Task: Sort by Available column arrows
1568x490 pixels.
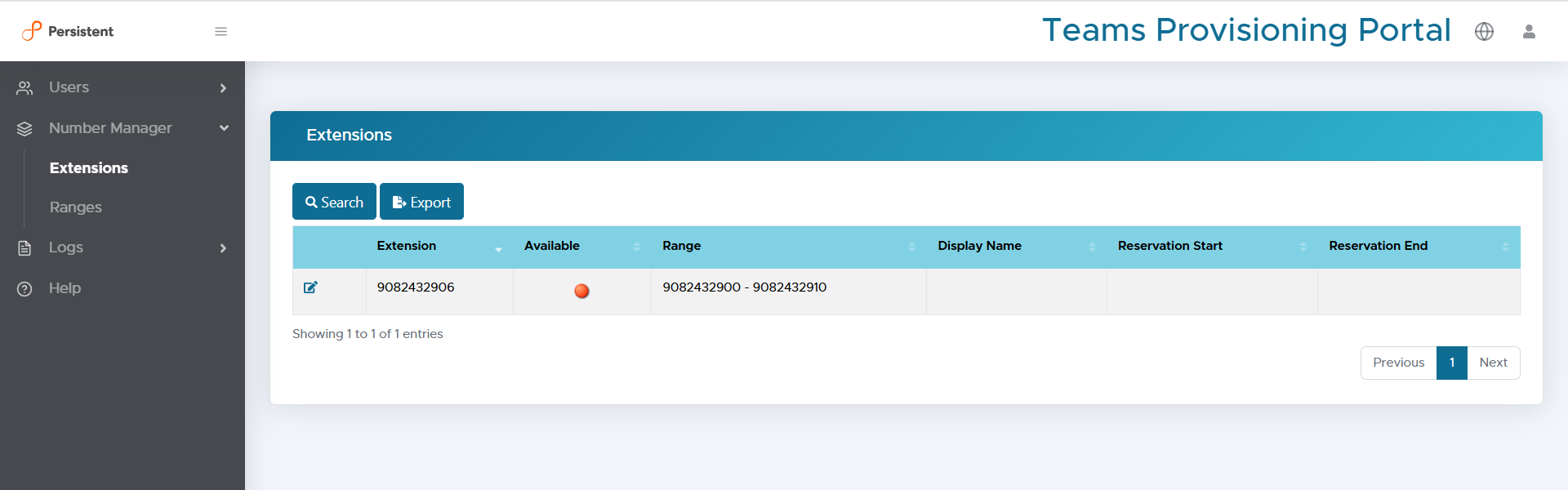Action: pos(636,247)
